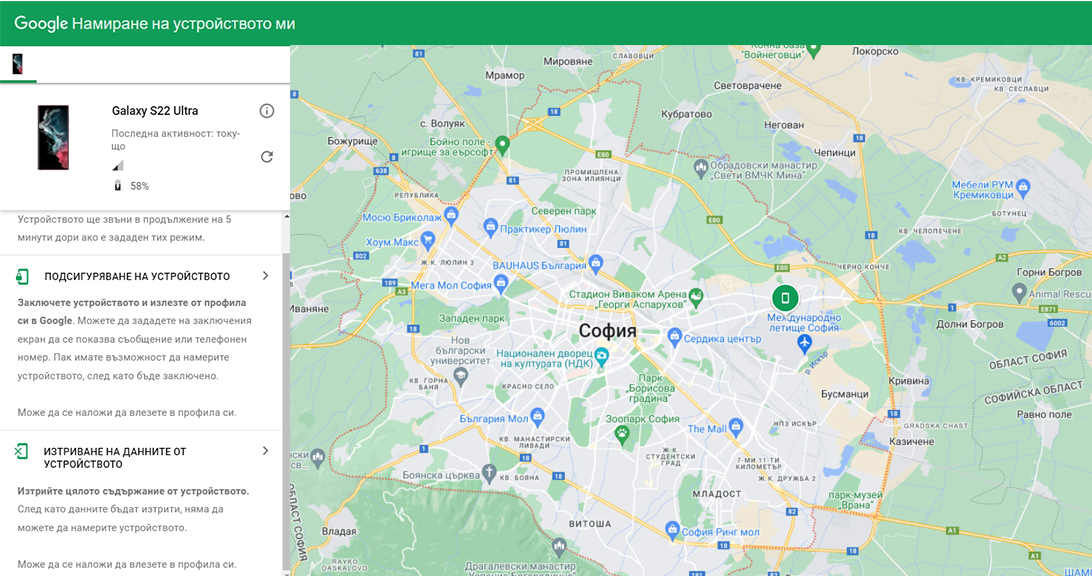Click the Бусманци label on map
The height and width of the screenshot is (576, 1092).
pyautogui.click(x=845, y=394)
